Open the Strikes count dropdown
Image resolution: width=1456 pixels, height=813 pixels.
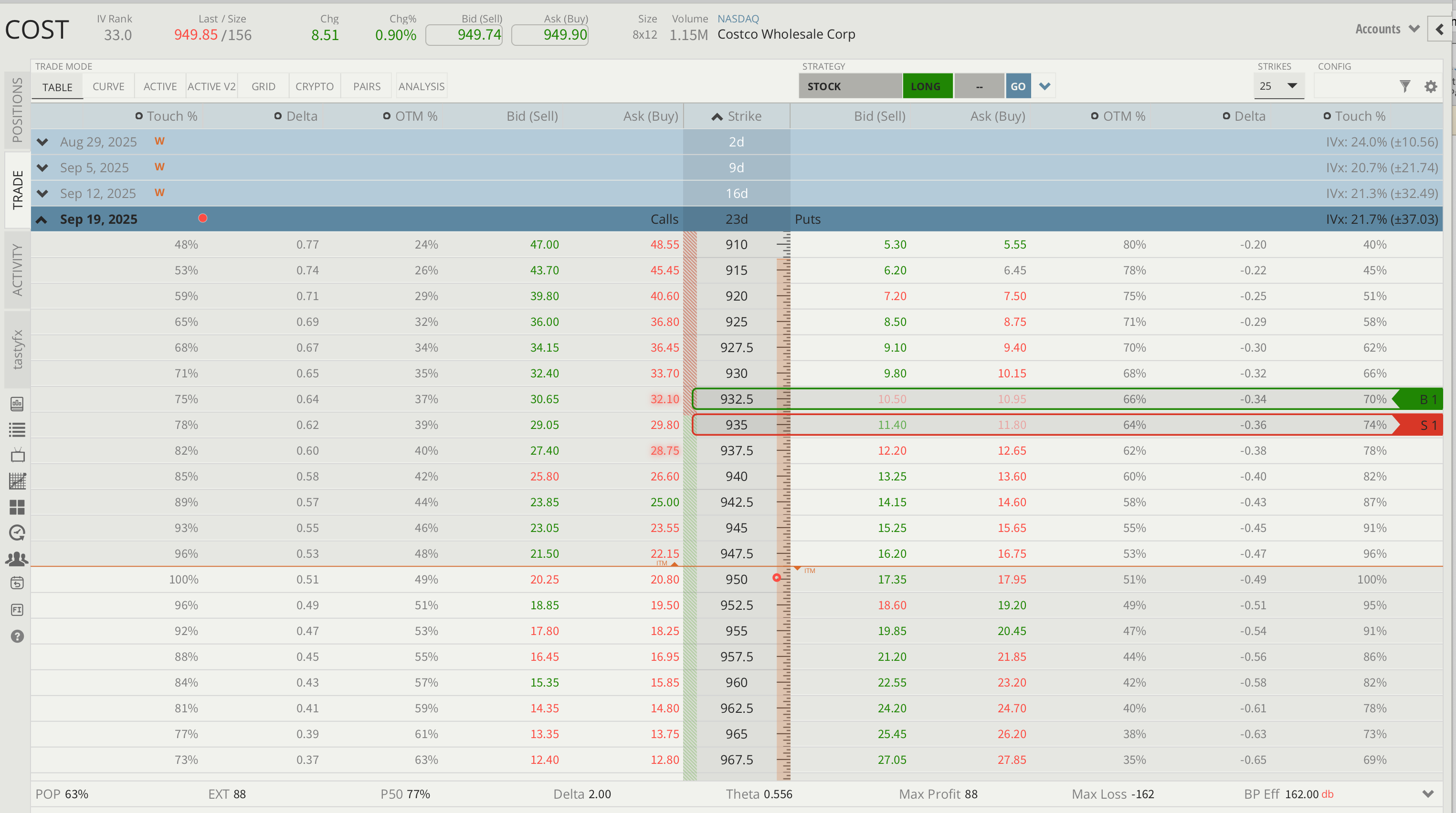[x=1278, y=86]
